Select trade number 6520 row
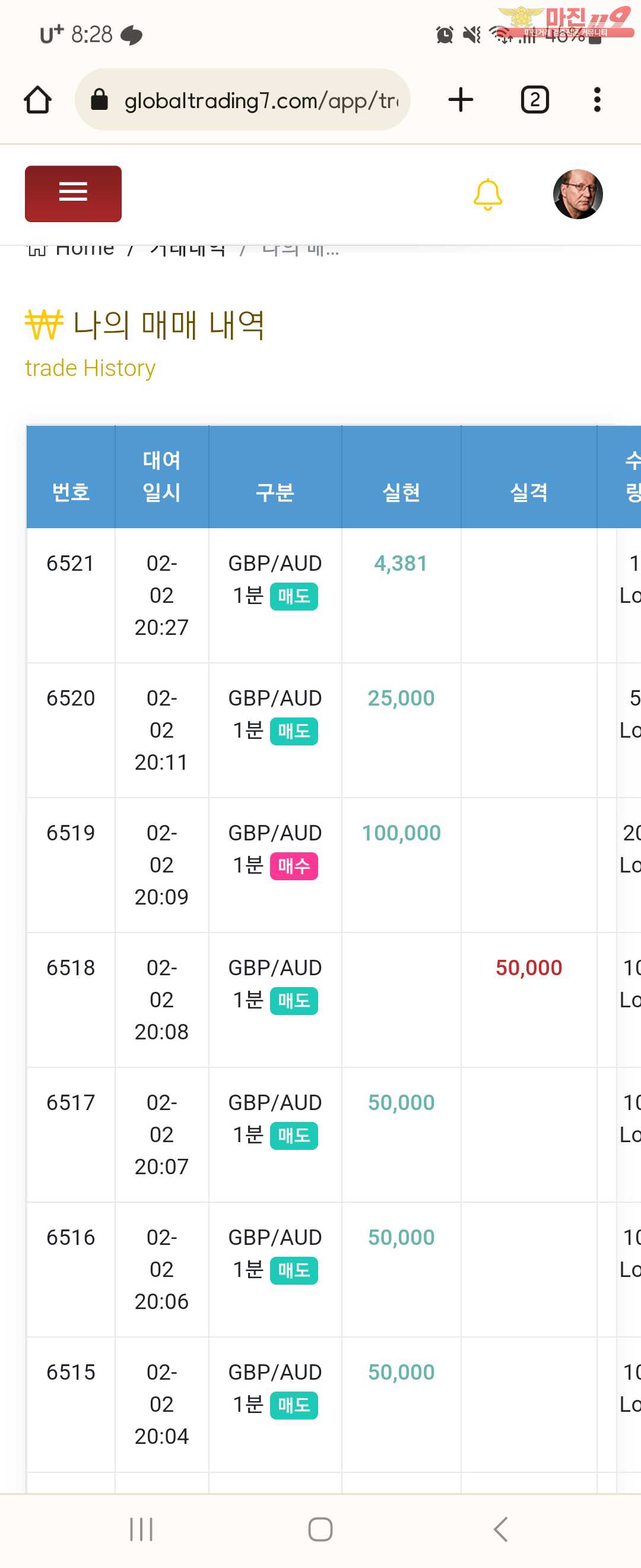The image size is (641, 1568). coord(71,698)
